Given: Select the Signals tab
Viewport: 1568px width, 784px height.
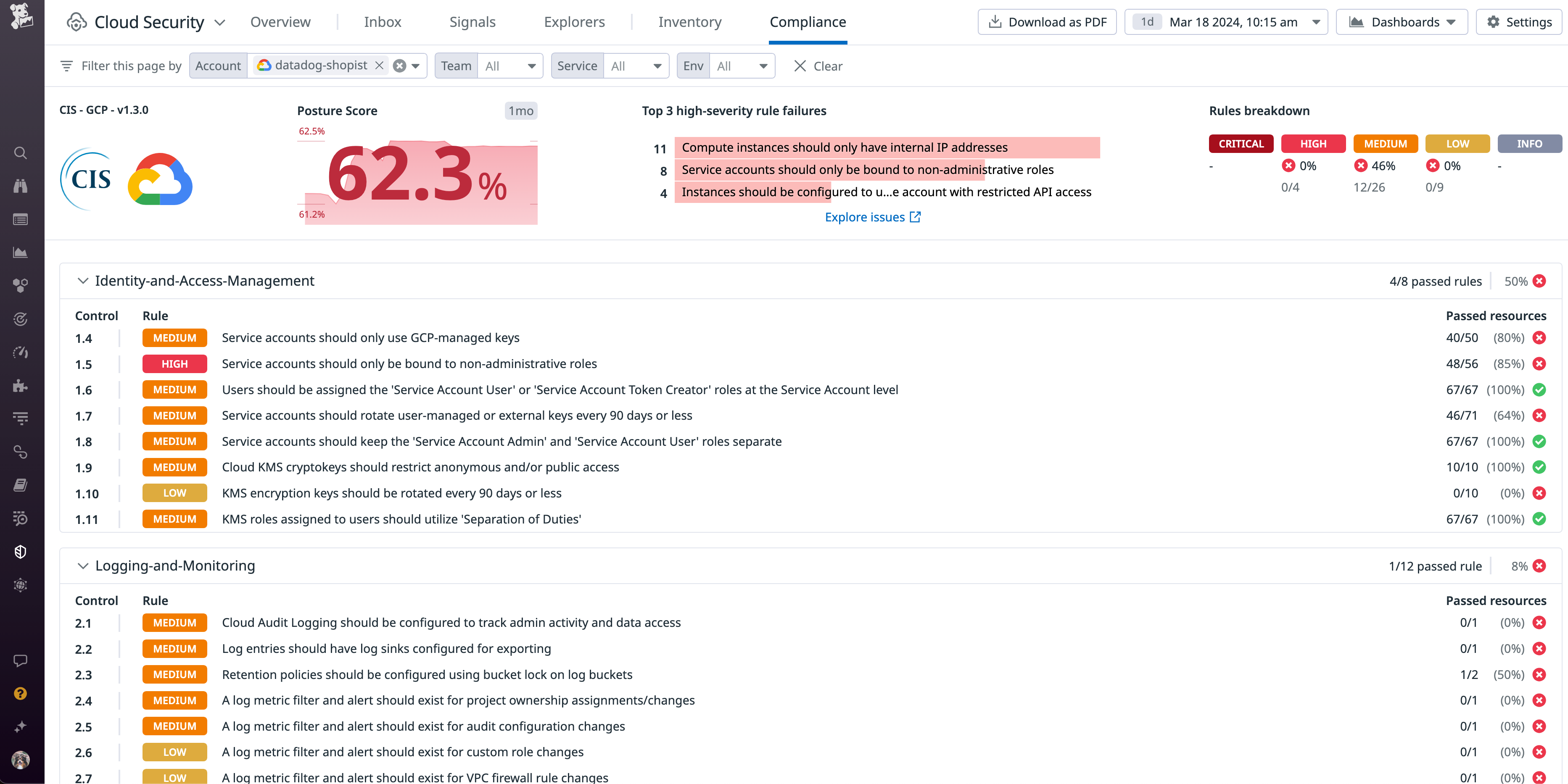Looking at the screenshot, I should coord(473,22).
